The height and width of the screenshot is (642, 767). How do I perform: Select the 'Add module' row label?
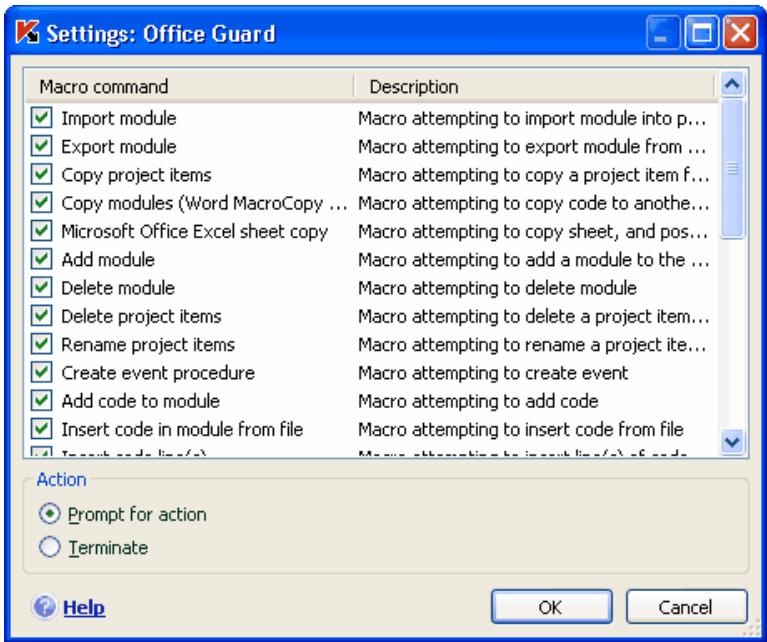pos(108,260)
